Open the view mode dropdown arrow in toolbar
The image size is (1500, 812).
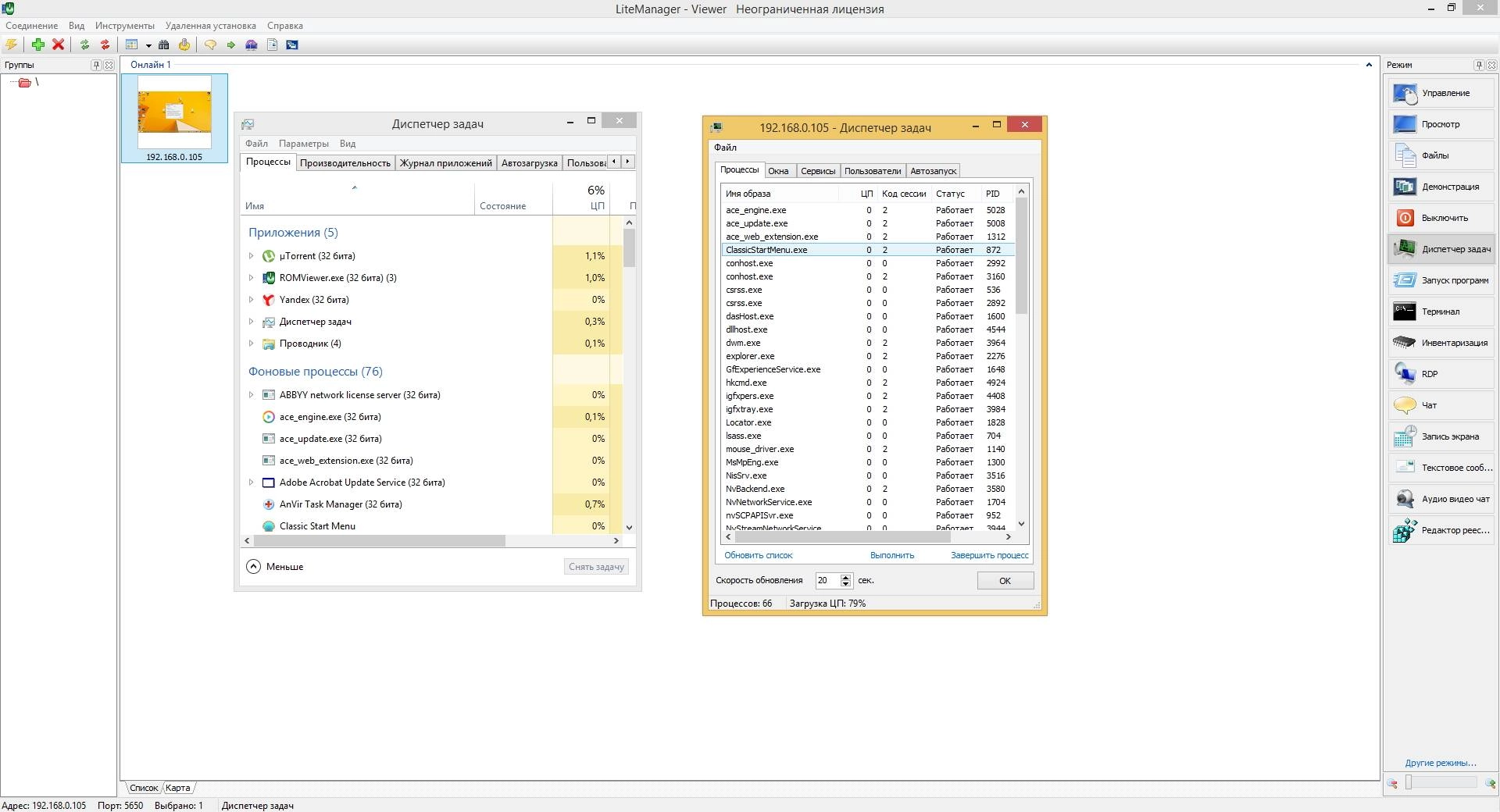pos(148,45)
